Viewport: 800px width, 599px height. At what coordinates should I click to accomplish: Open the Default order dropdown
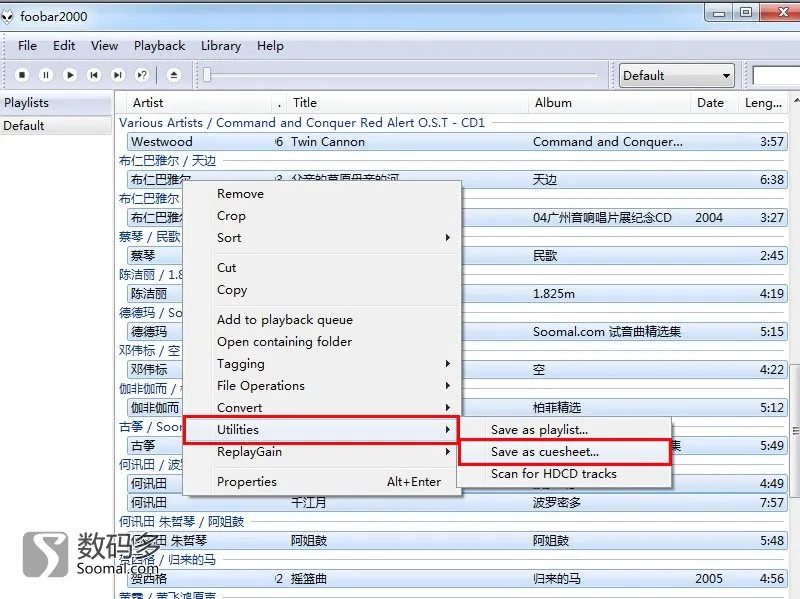pyautogui.click(x=677, y=76)
